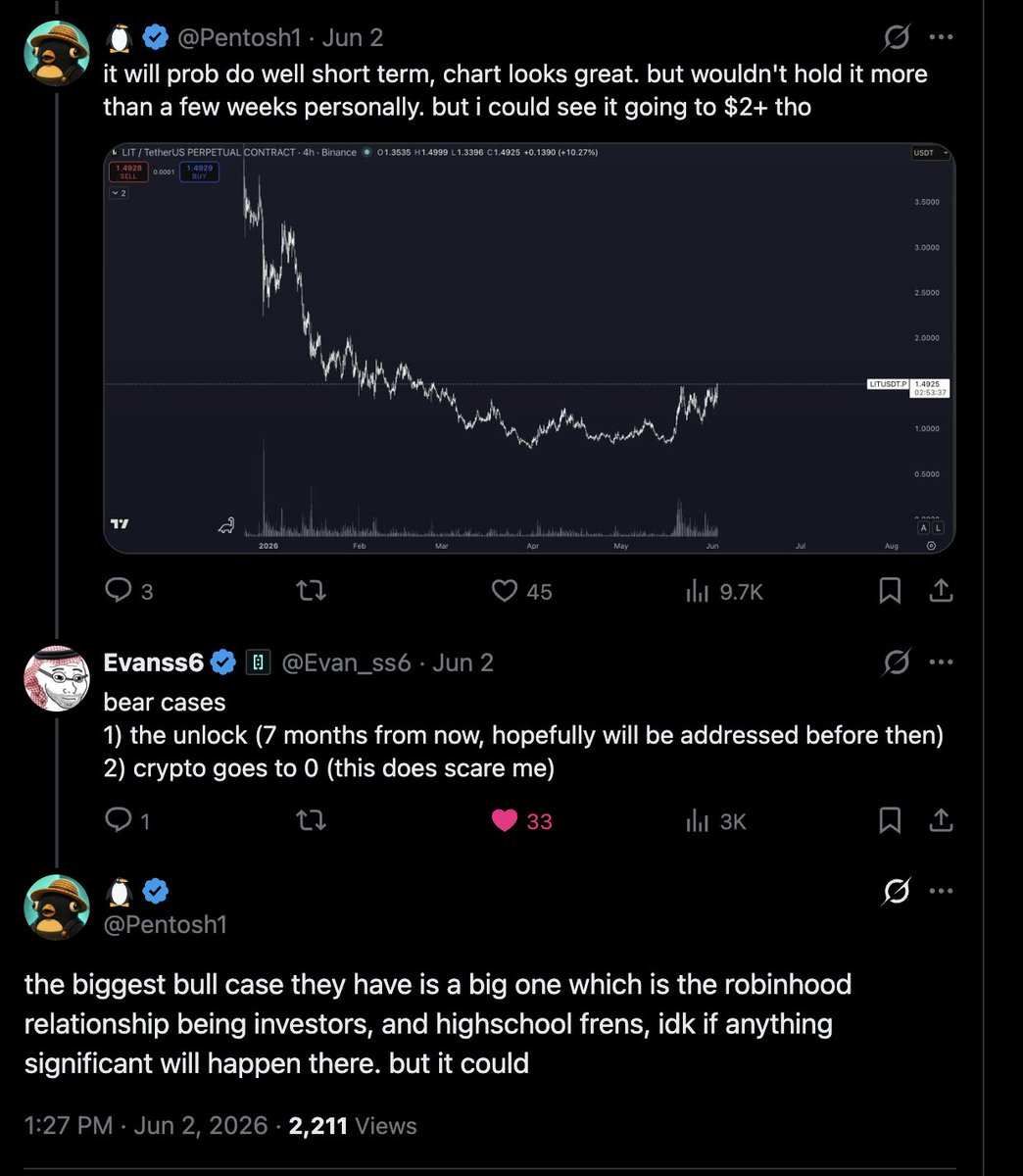Share Evanss6's reply via share icon
Viewport: 1023px width, 1176px height.
coord(941,820)
